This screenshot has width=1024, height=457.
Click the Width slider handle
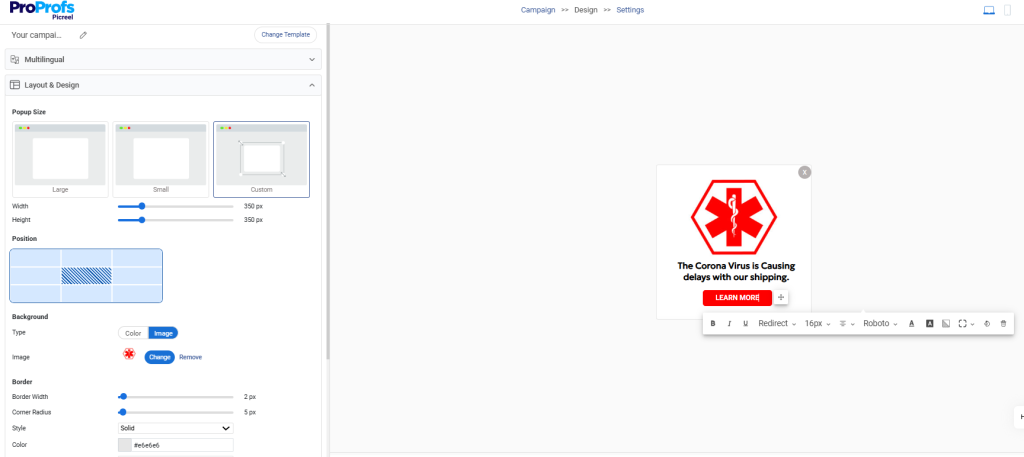click(142, 206)
